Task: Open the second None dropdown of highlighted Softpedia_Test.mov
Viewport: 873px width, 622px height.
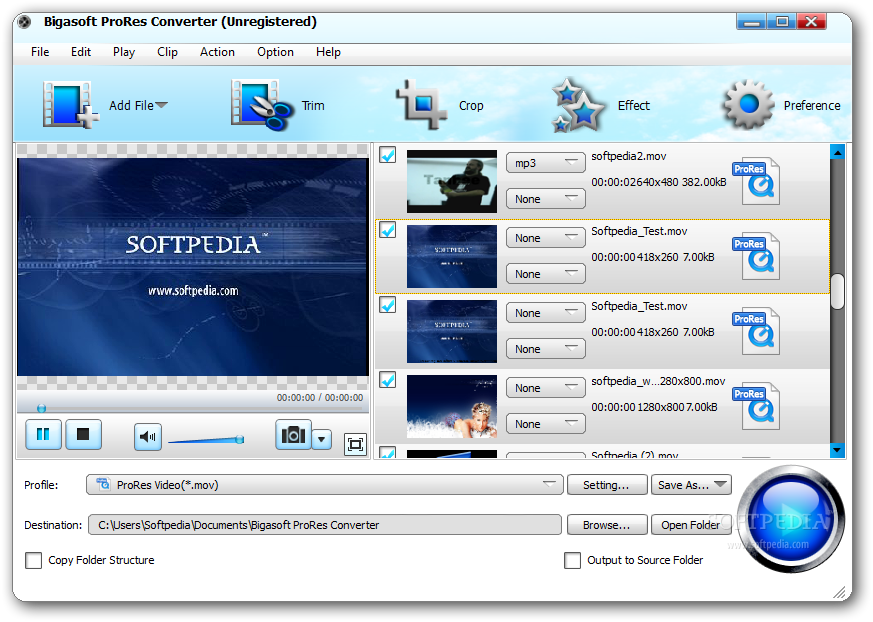Action: coord(546,274)
